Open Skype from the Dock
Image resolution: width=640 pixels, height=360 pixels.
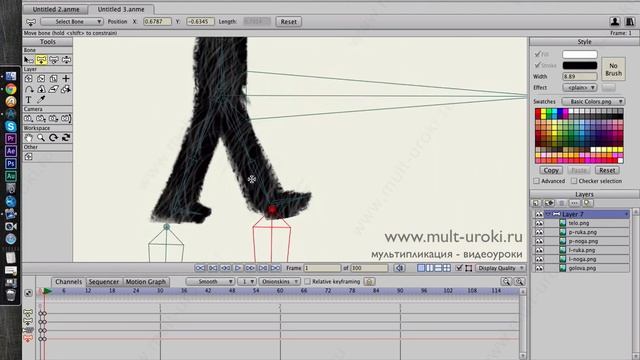pos(11,126)
